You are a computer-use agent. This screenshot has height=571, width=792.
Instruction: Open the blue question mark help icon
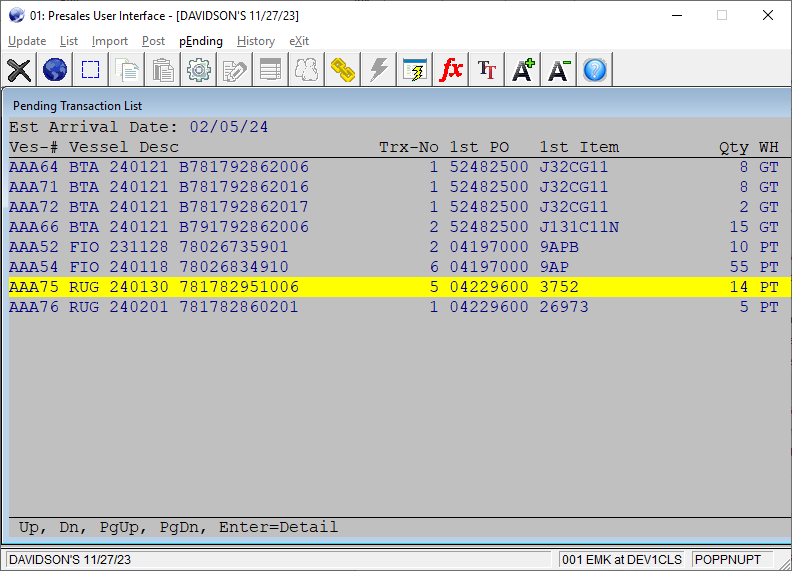coord(595,70)
